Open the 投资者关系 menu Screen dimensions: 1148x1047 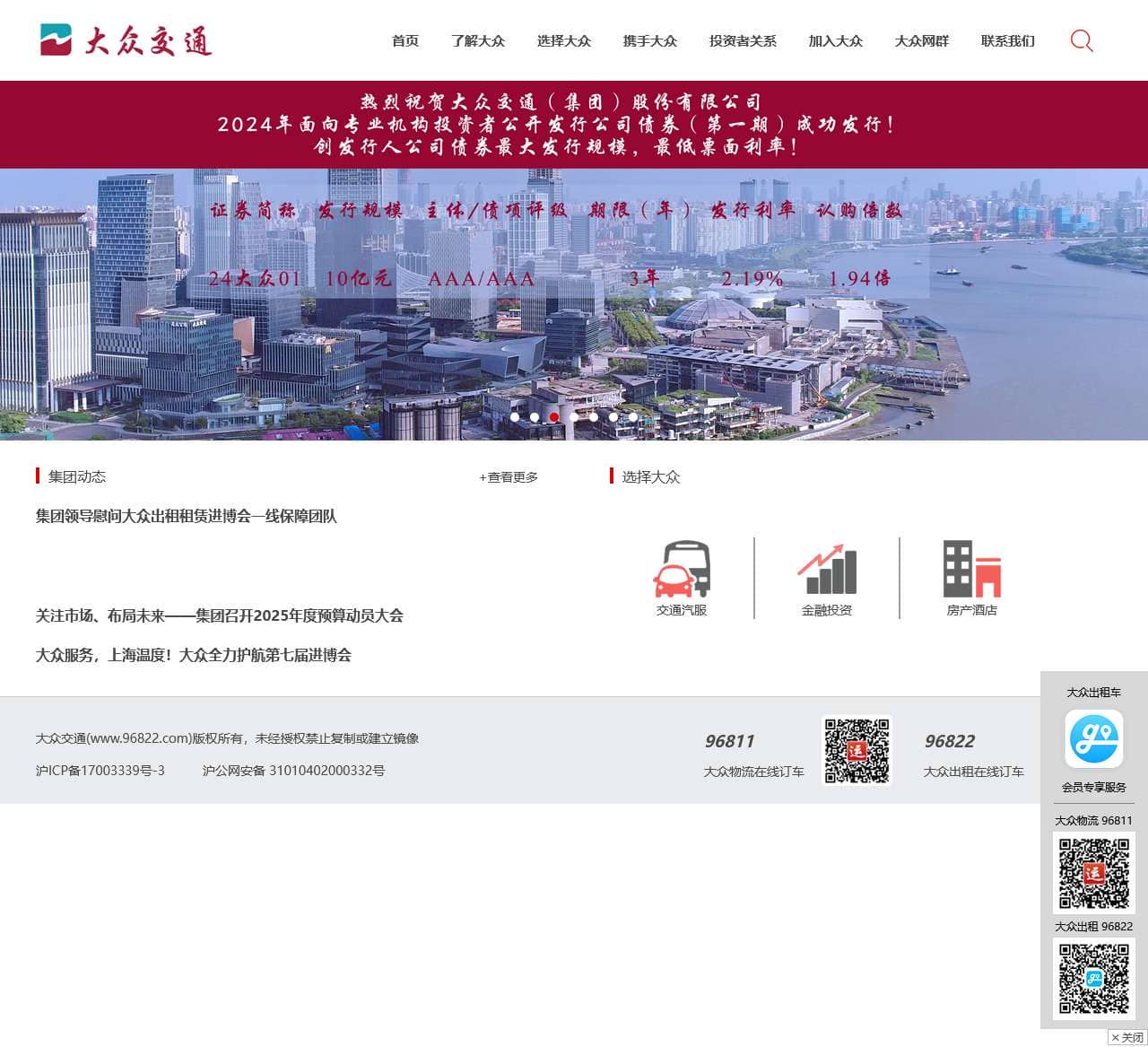(x=743, y=40)
